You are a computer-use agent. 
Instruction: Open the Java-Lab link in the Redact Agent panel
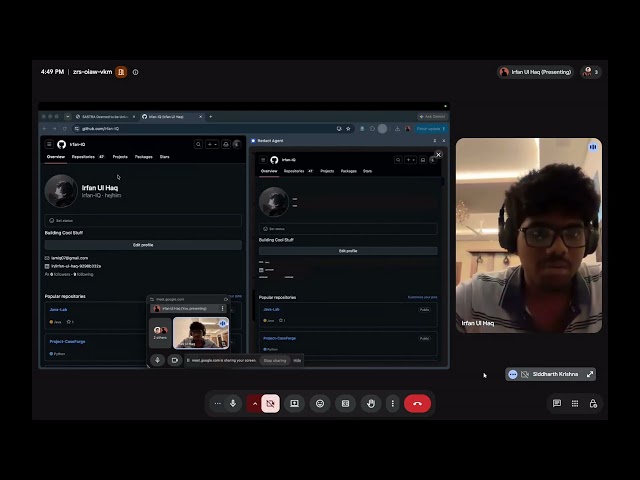click(271, 309)
